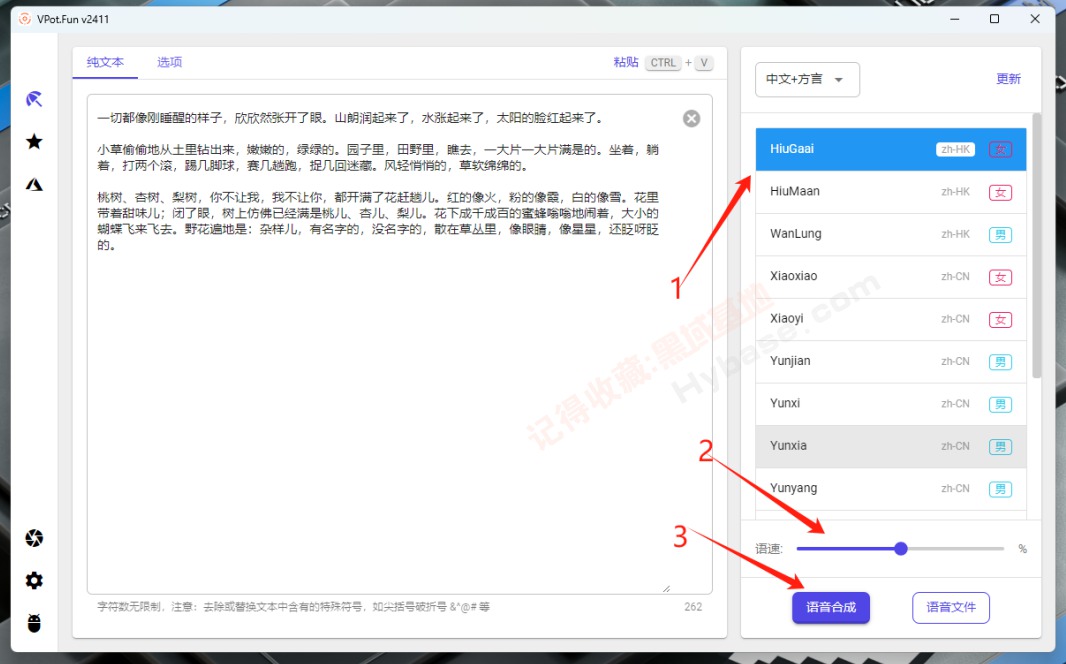Open settings gear icon in sidebar

34,580
